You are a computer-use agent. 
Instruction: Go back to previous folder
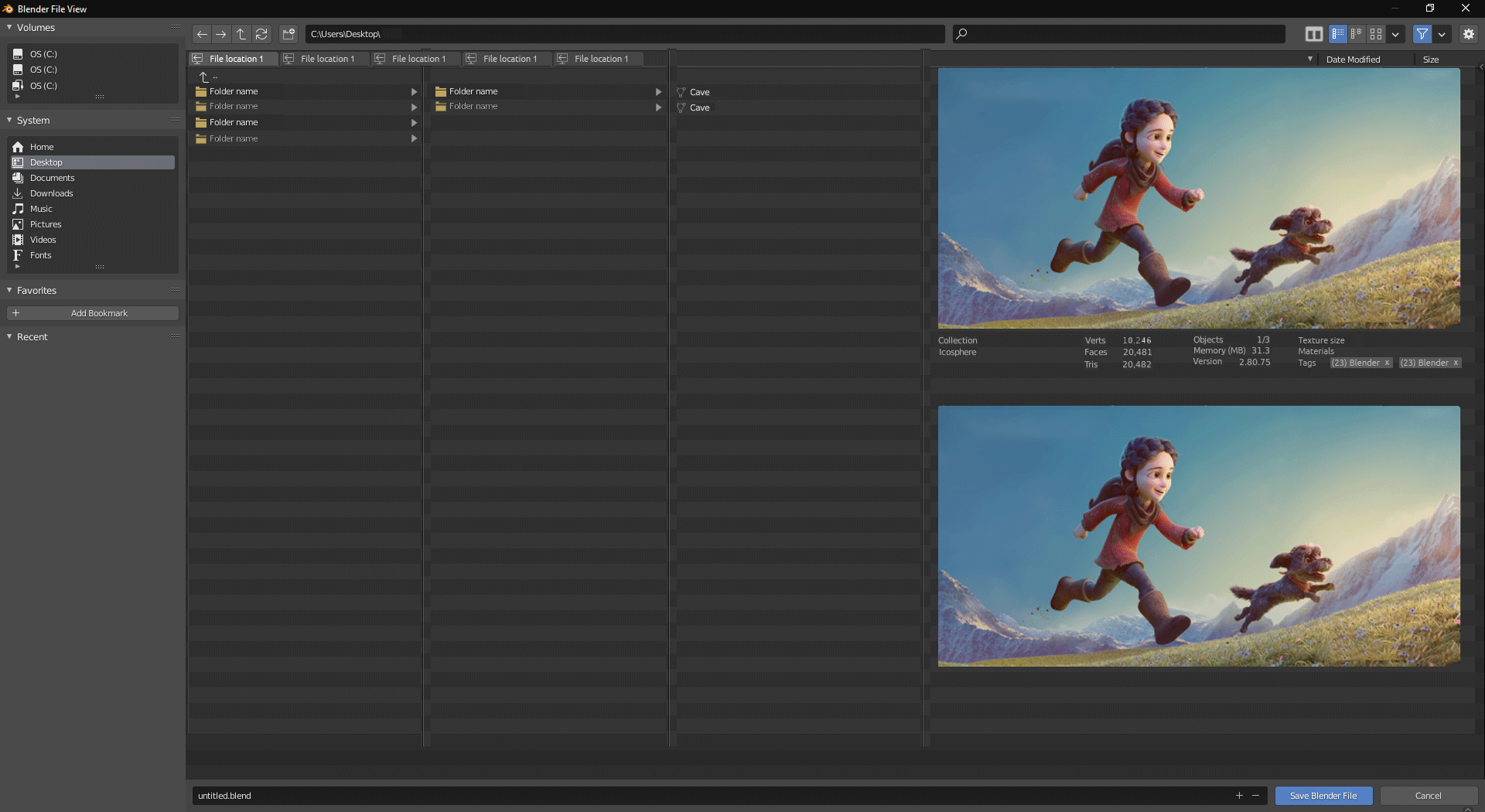pyautogui.click(x=202, y=34)
